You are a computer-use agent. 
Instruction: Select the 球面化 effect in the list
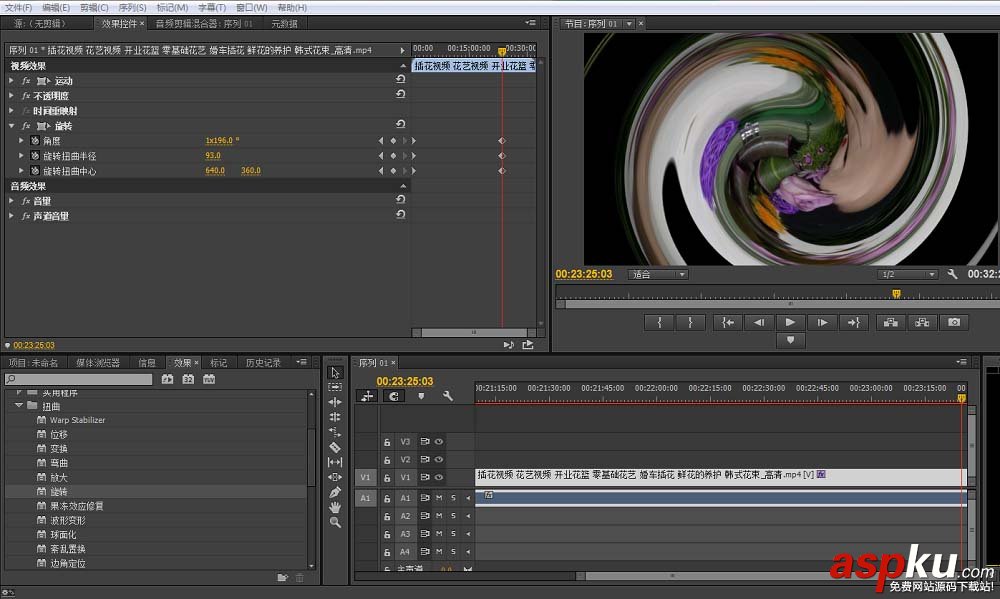pos(63,535)
